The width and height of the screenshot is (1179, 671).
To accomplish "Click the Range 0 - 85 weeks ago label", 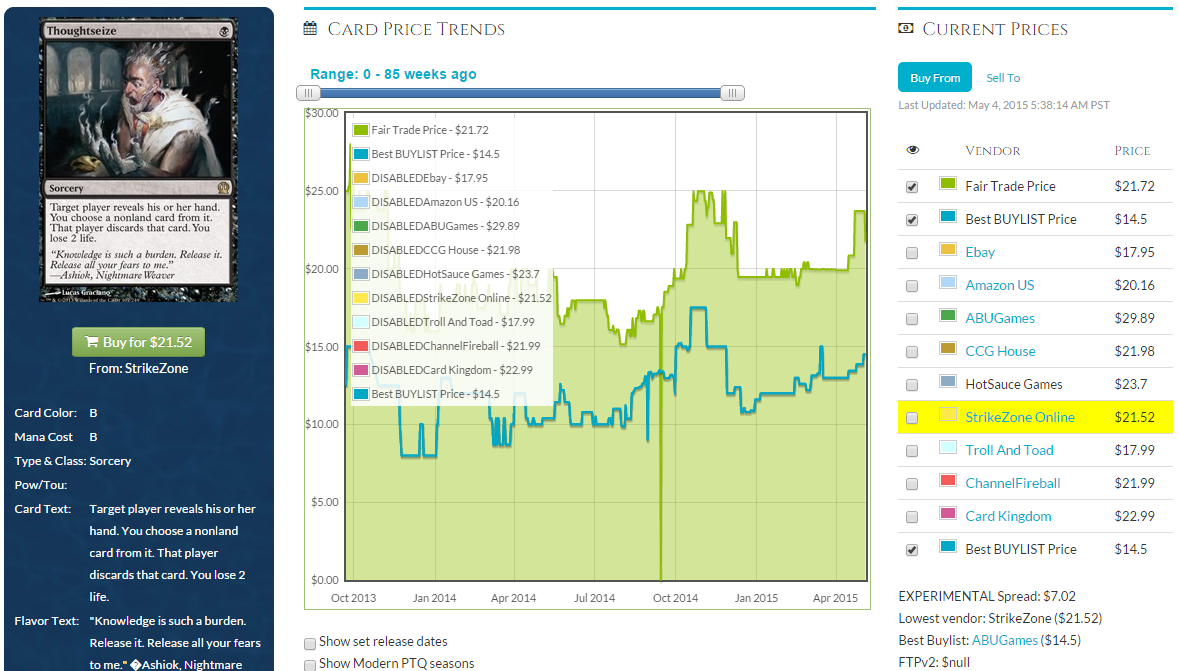I will [x=393, y=74].
